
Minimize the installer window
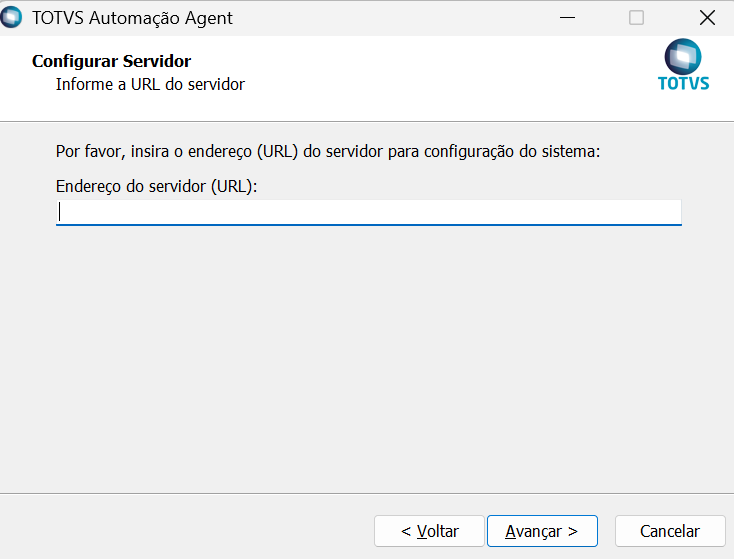[x=567, y=18]
